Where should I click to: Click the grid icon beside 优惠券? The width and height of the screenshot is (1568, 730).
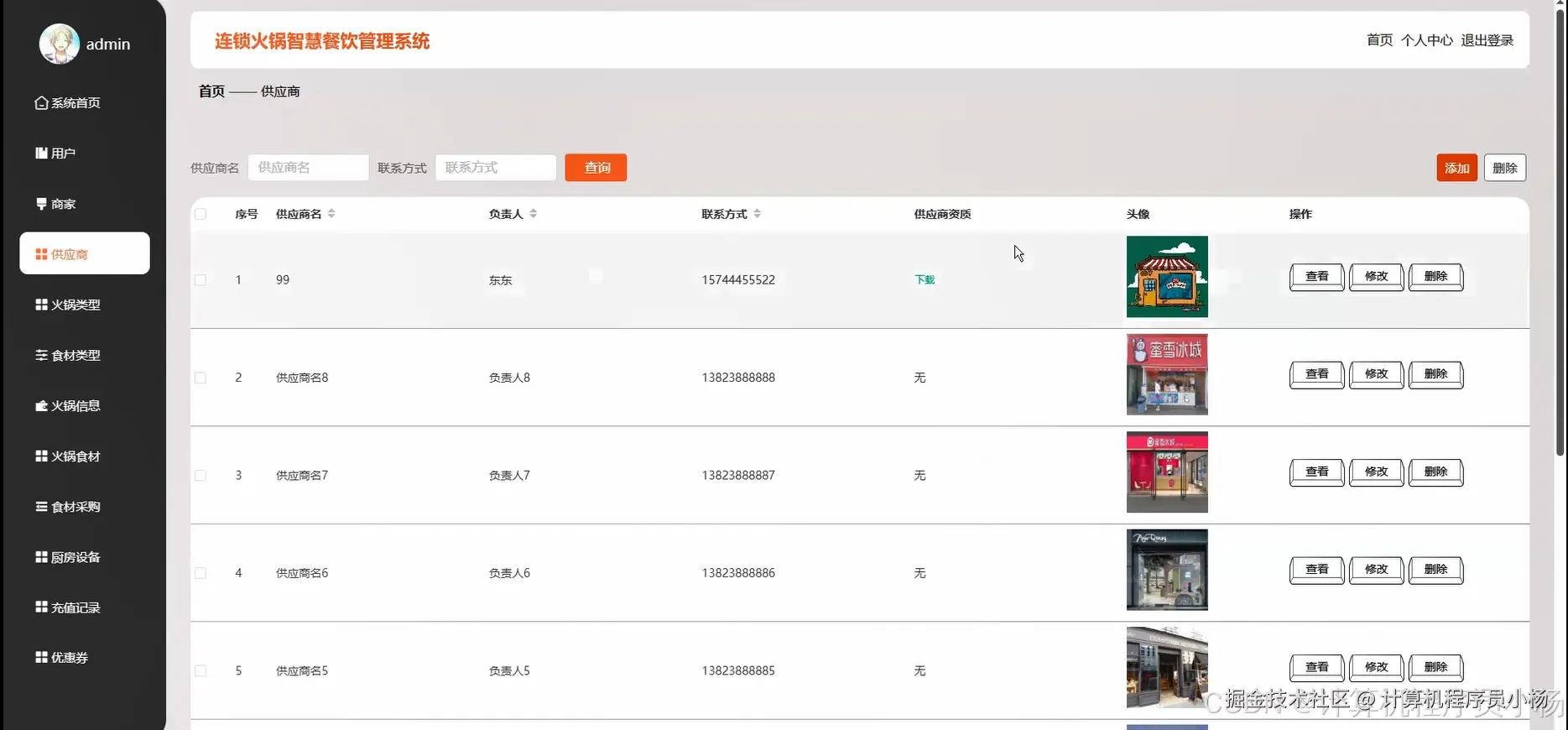(41, 657)
